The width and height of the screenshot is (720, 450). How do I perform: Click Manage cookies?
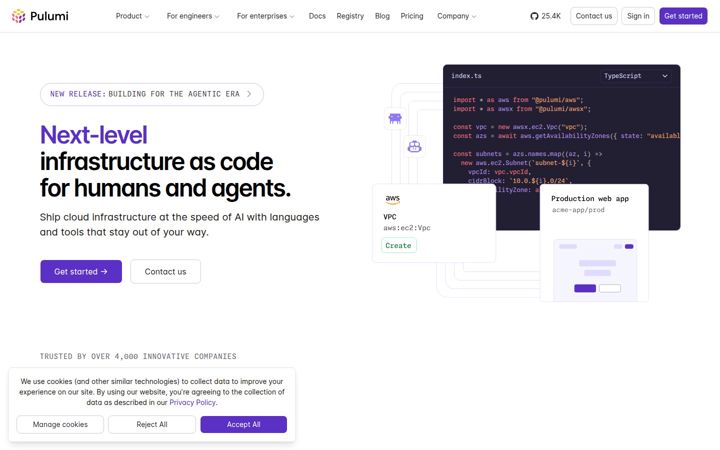pyautogui.click(x=60, y=424)
